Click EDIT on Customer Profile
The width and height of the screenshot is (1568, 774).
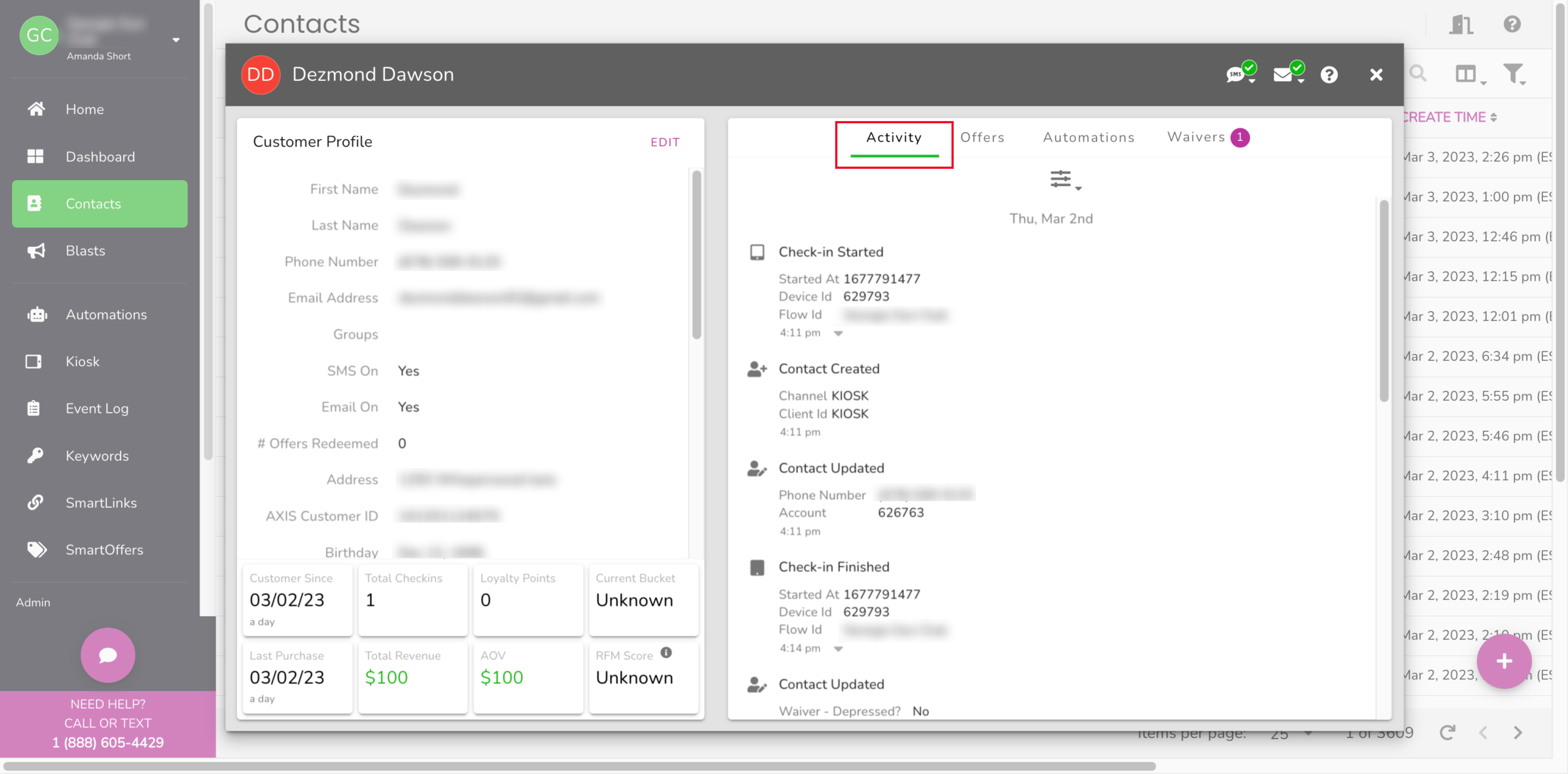click(665, 142)
